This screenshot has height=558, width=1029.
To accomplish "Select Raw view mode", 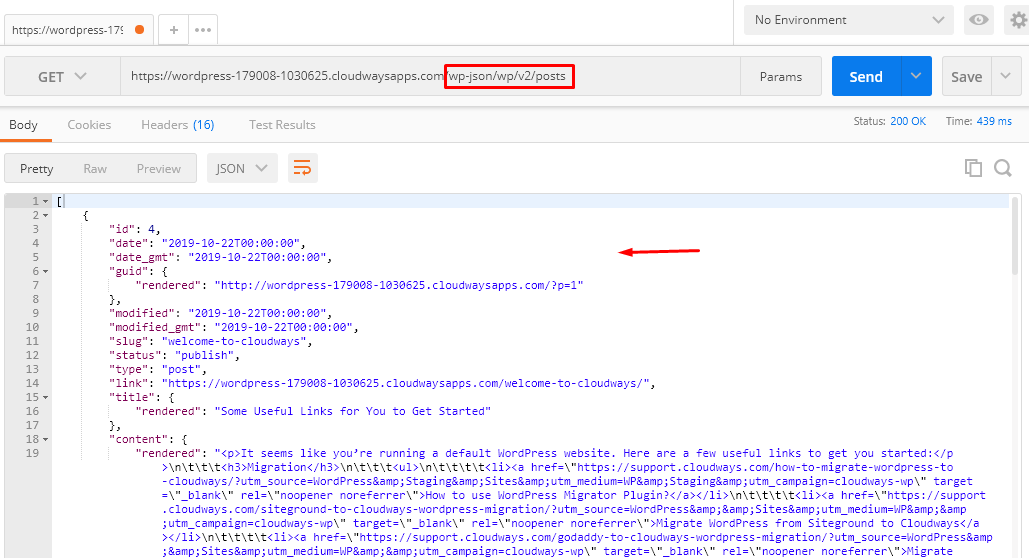I will click(95, 168).
